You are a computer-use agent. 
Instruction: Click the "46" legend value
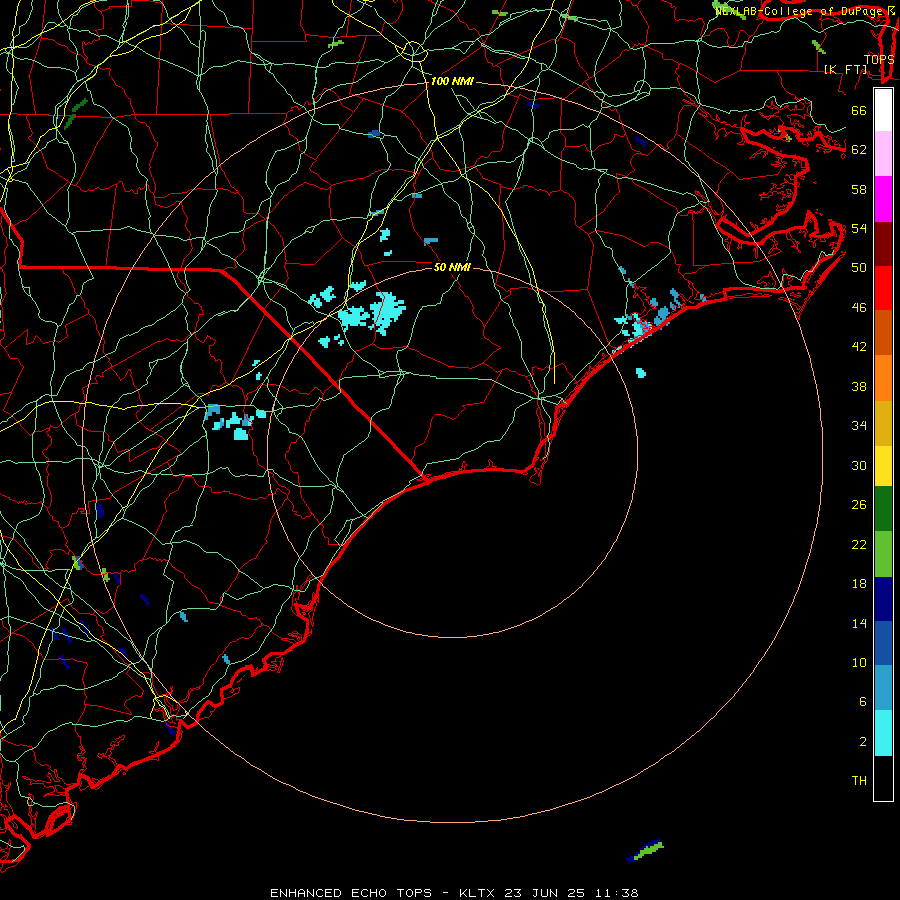pos(859,308)
